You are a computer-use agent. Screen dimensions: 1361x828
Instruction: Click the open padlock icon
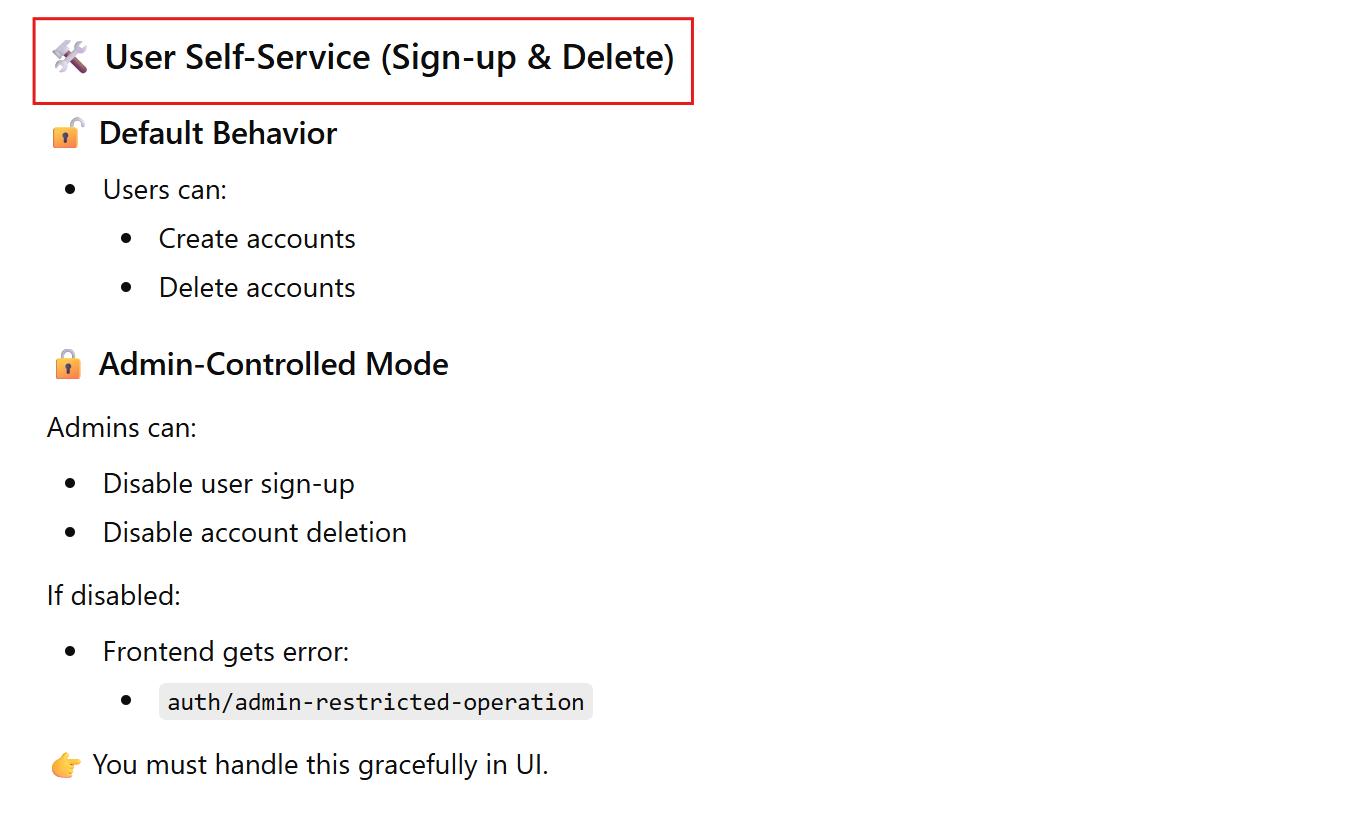click(67, 133)
